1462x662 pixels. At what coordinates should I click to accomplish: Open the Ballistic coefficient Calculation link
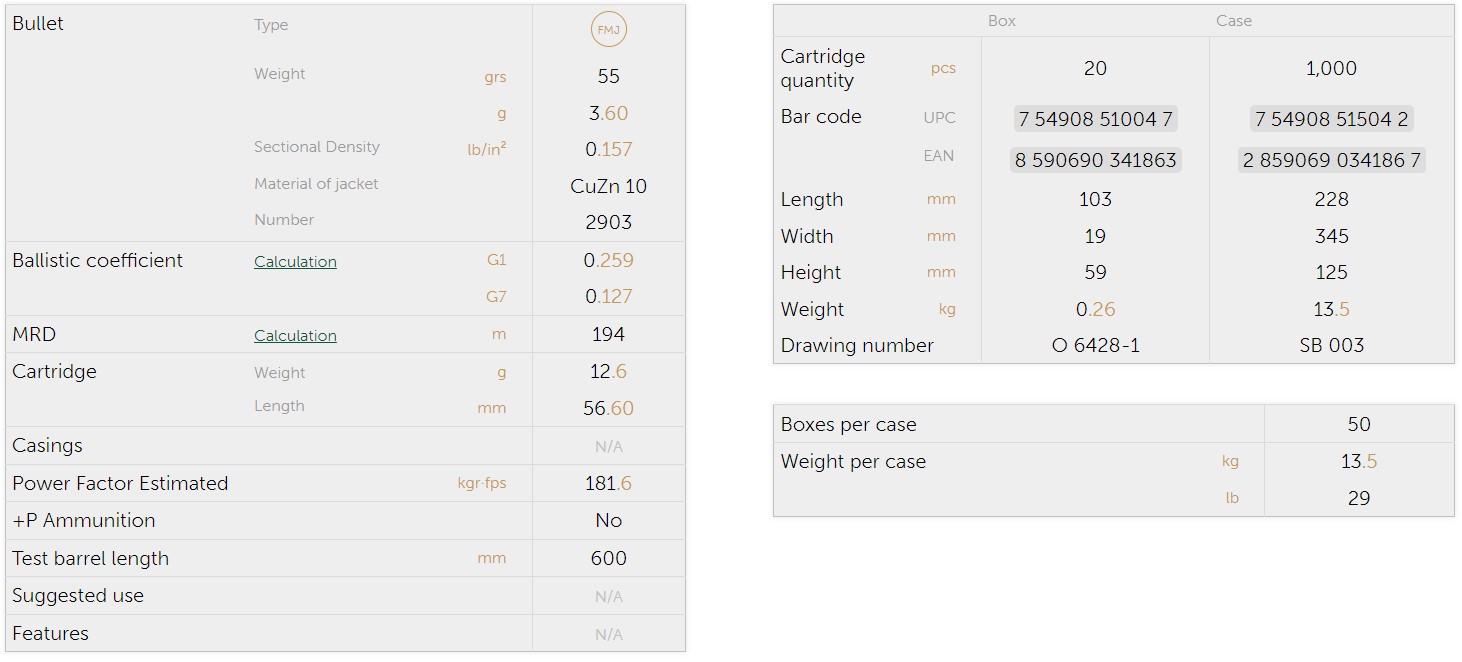pyautogui.click(x=295, y=262)
